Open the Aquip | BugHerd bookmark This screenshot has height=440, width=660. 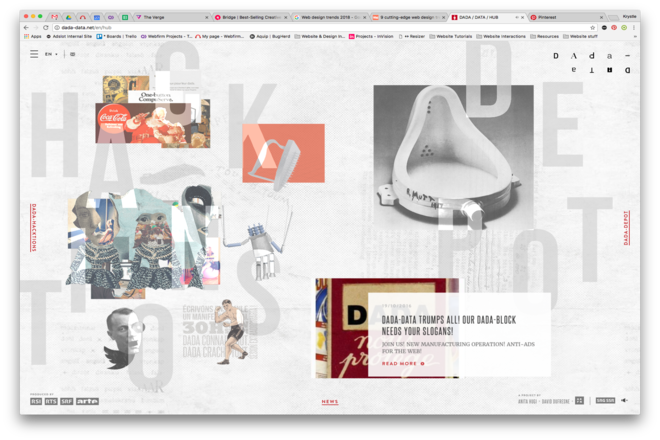(x=270, y=36)
